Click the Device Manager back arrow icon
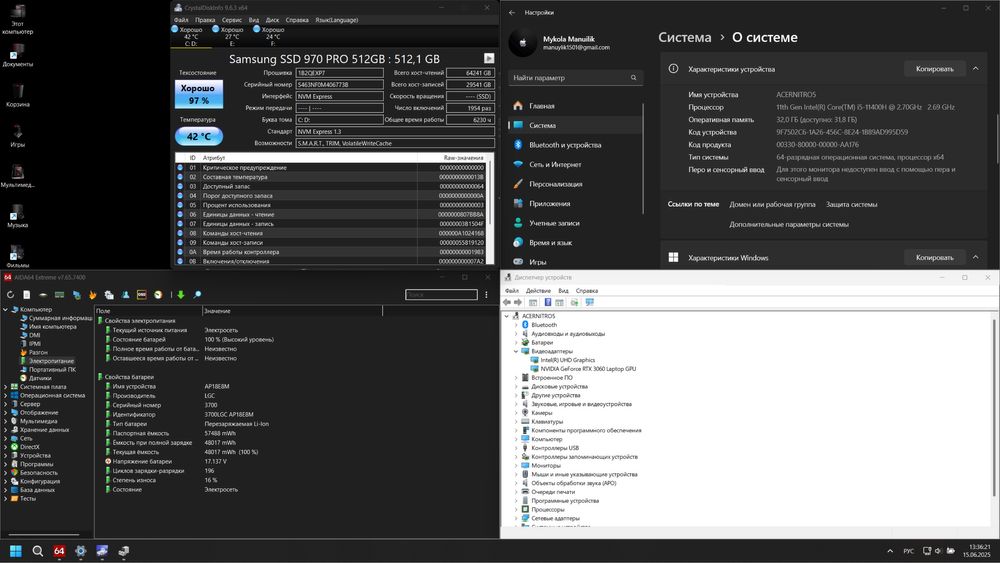The width and height of the screenshot is (1000, 563). [507, 302]
